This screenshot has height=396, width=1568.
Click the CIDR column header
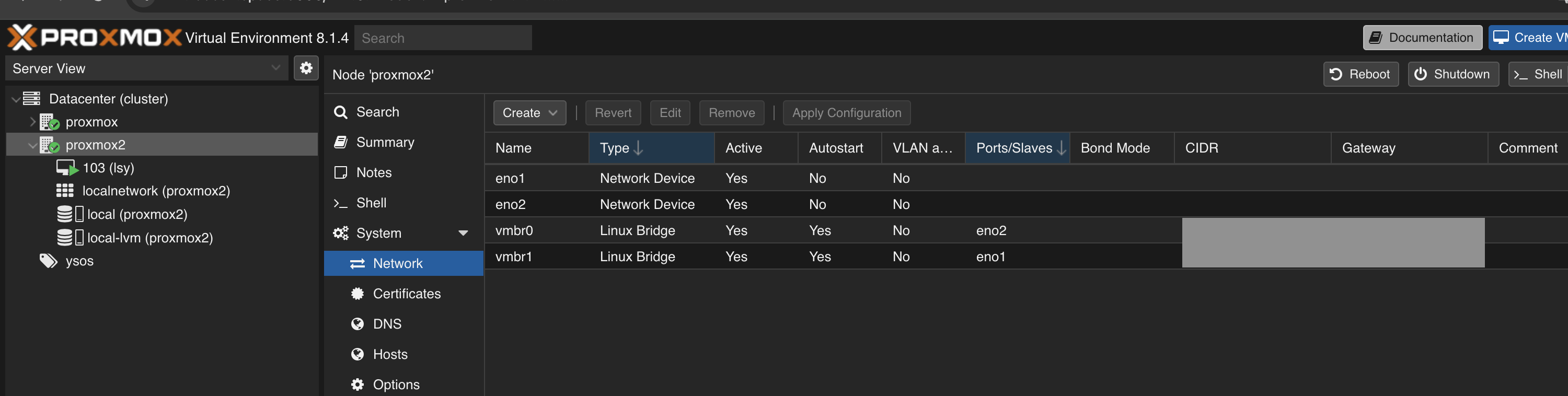click(1253, 148)
